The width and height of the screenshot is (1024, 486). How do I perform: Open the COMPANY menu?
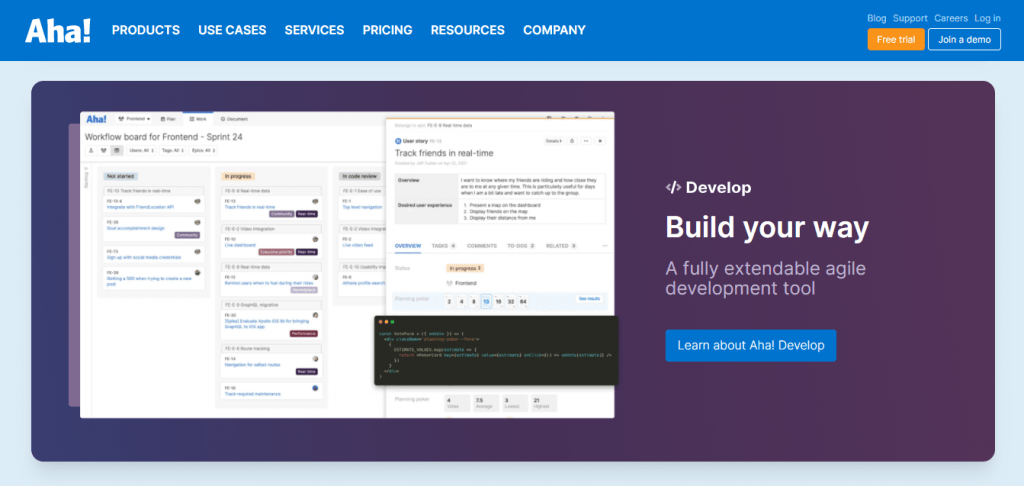pyautogui.click(x=554, y=30)
